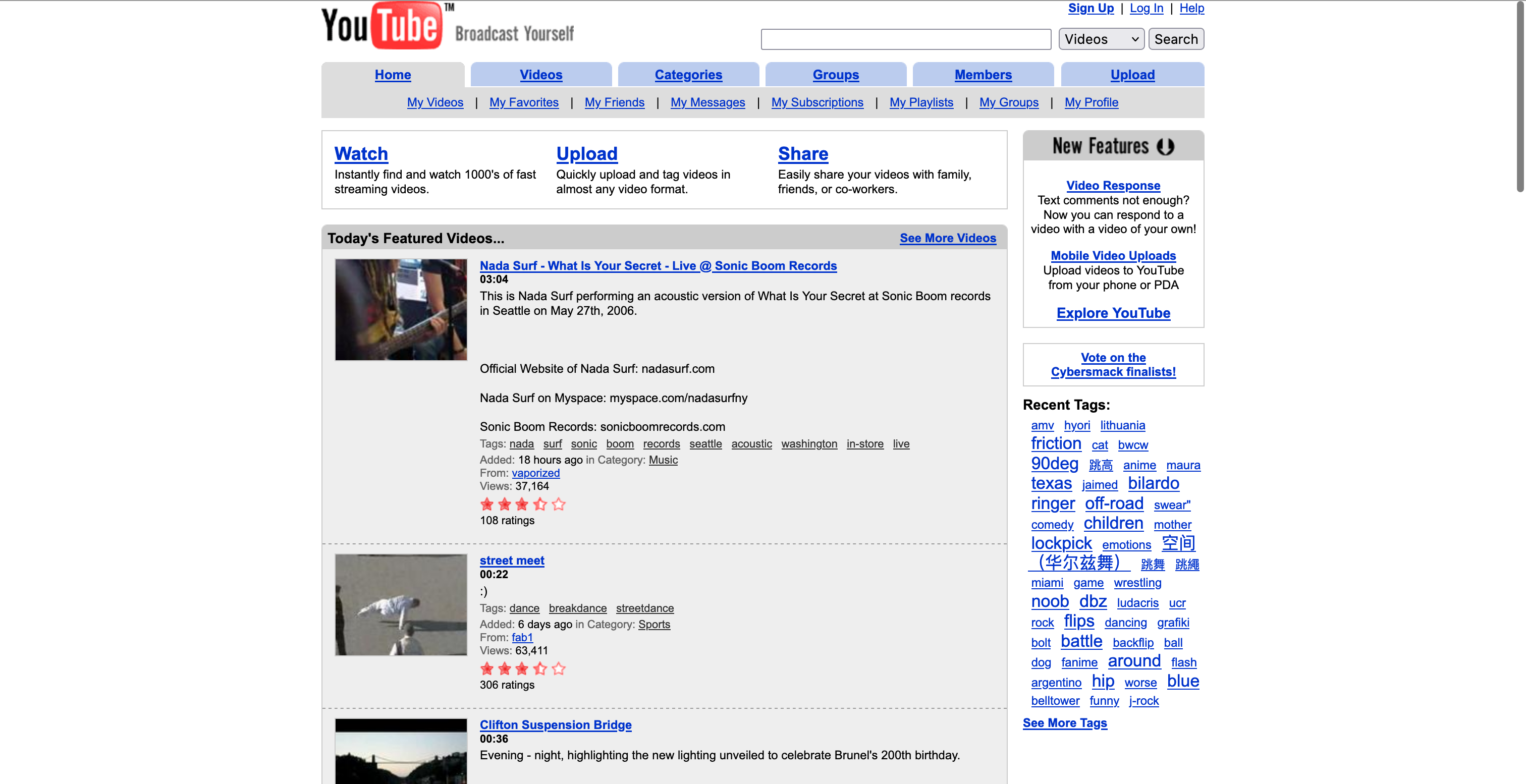The width and height of the screenshot is (1526, 784).
Task: Click the street meet star rating
Action: [522, 668]
